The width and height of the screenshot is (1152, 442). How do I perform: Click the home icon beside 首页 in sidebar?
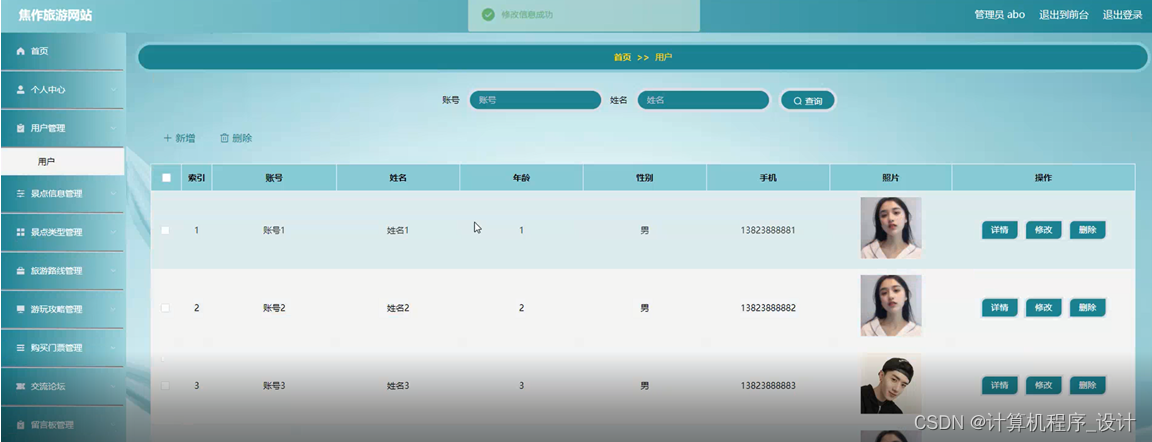(x=21, y=51)
